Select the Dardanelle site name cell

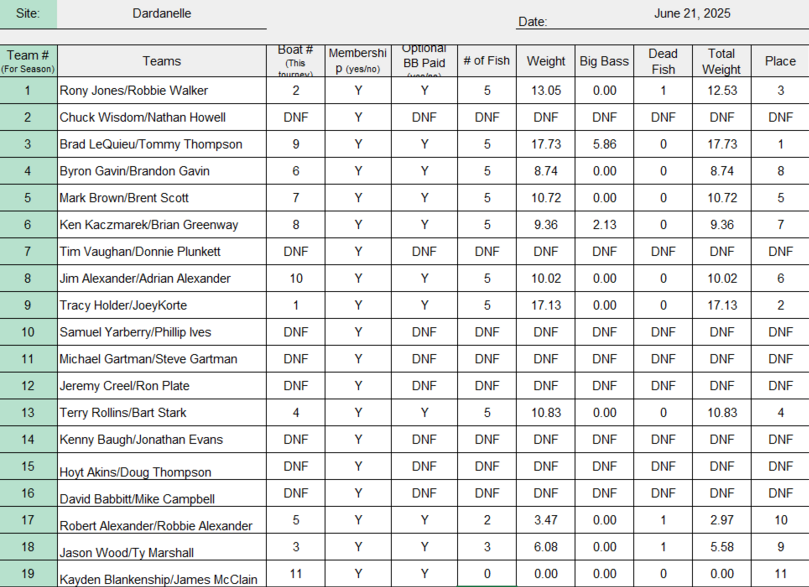click(161, 14)
